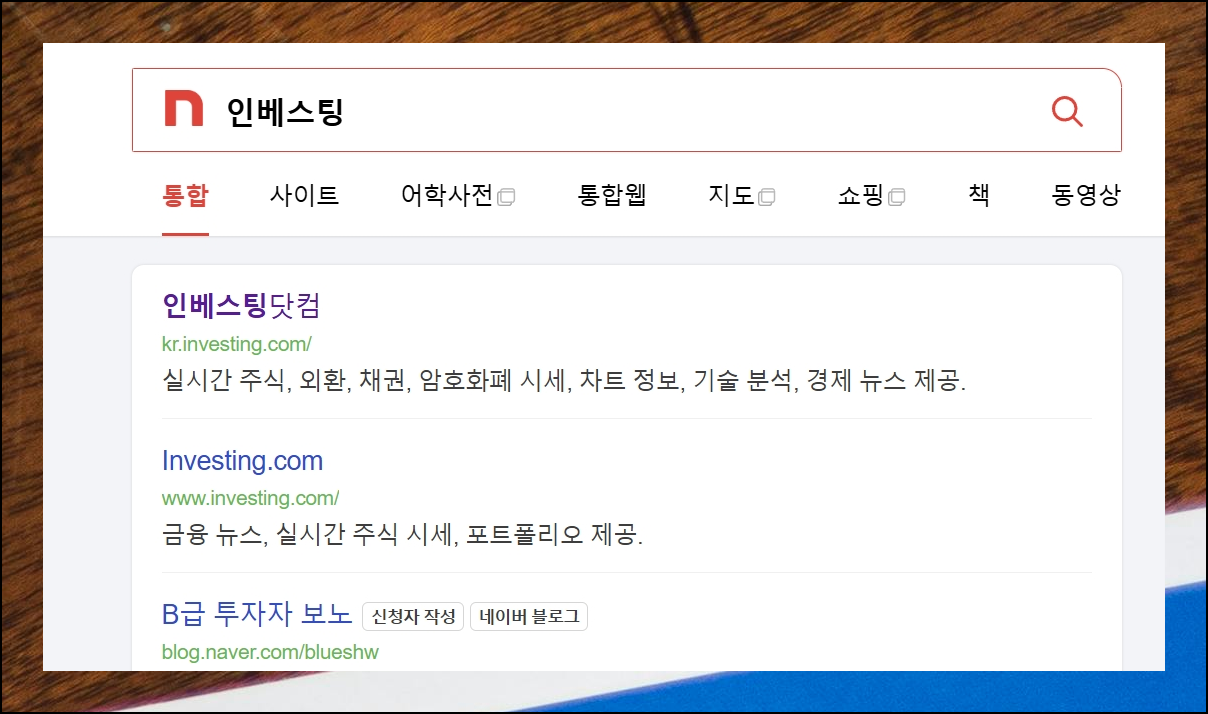1208x714 pixels.
Task: Click the blog.naver.com/blueshw URL
Action: [x=270, y=652]
